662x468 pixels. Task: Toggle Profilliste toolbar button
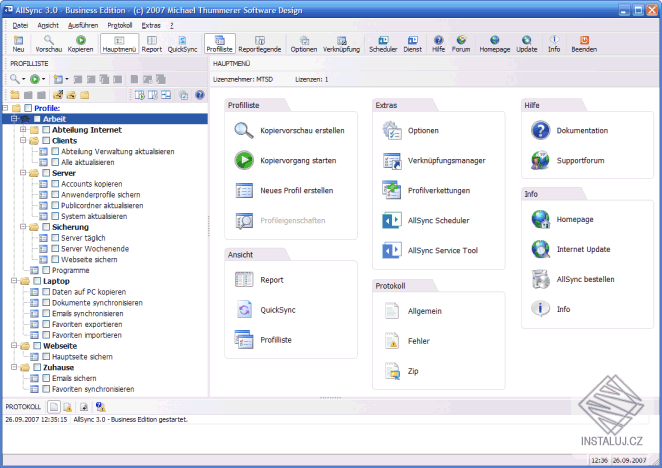pos(220,44)
